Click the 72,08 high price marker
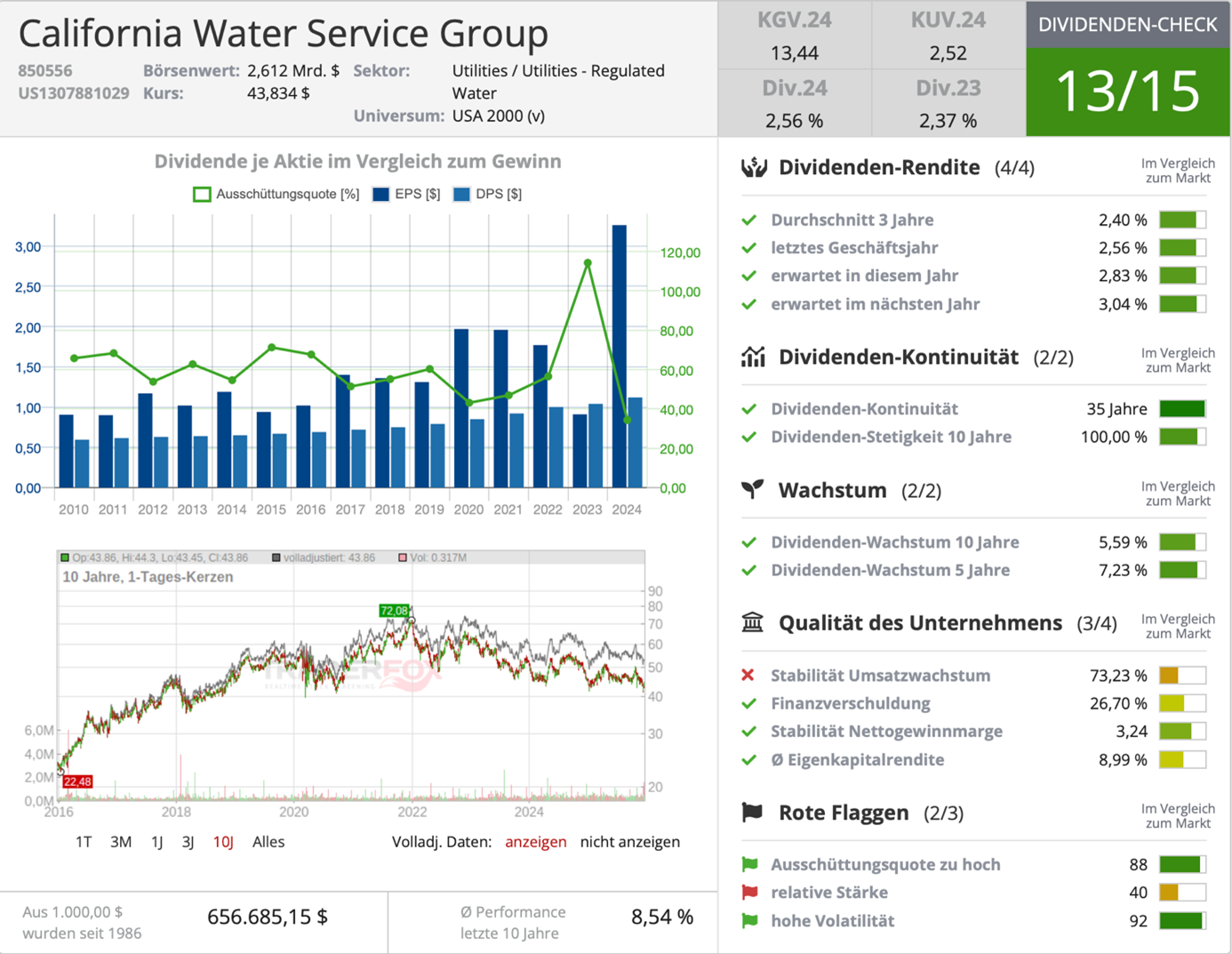The image size is (1232, 954). point(394,611)
